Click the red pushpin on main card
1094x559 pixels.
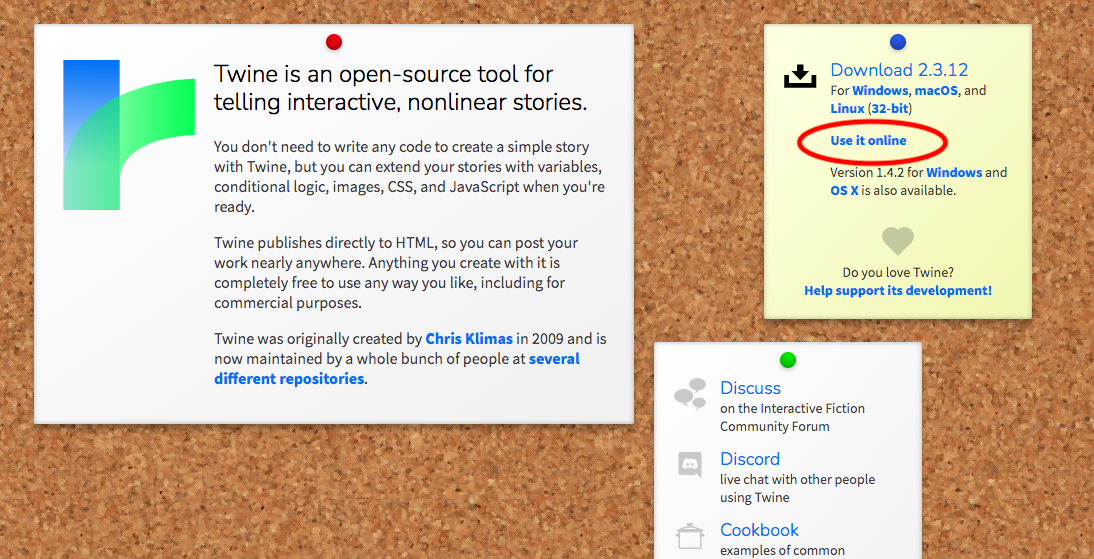(334, 42)
